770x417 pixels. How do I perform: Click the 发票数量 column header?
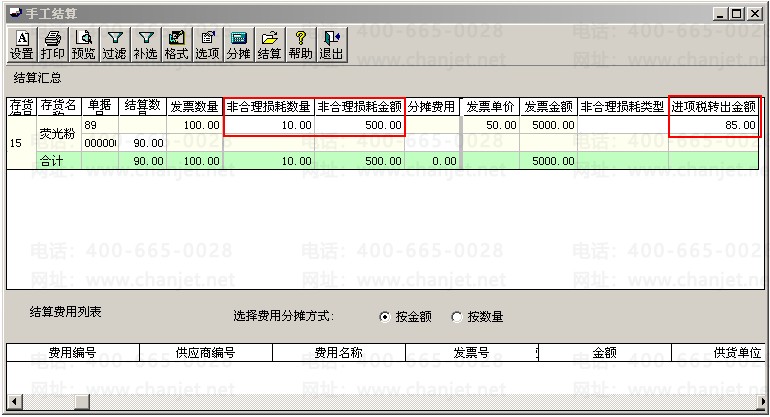point(194,107)
